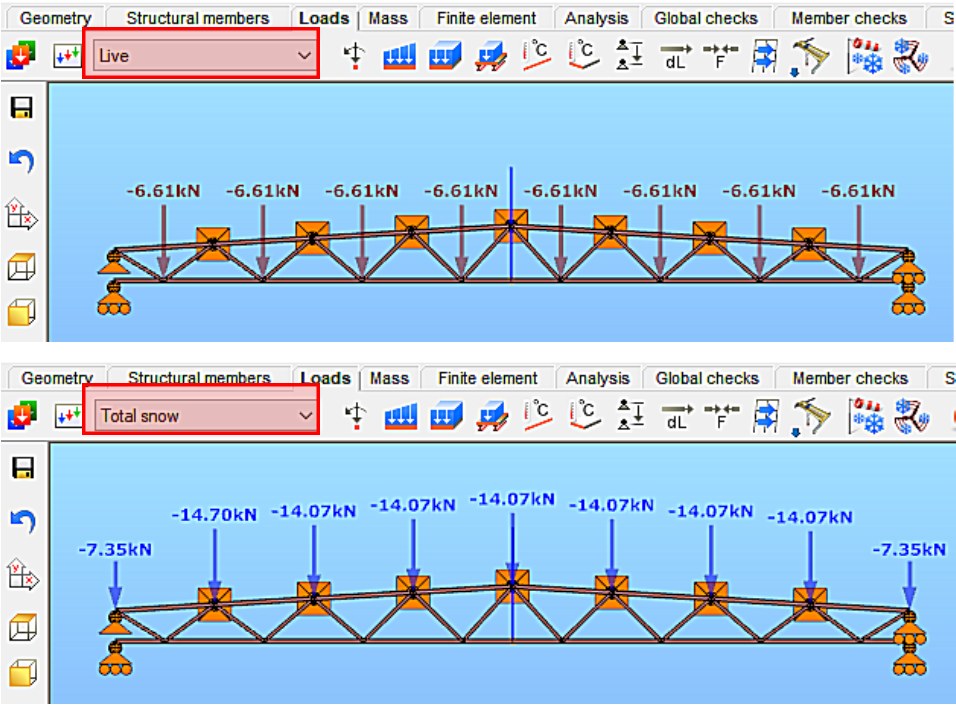Select support displacement tool in Total snow view

click(x=631, y=414)
